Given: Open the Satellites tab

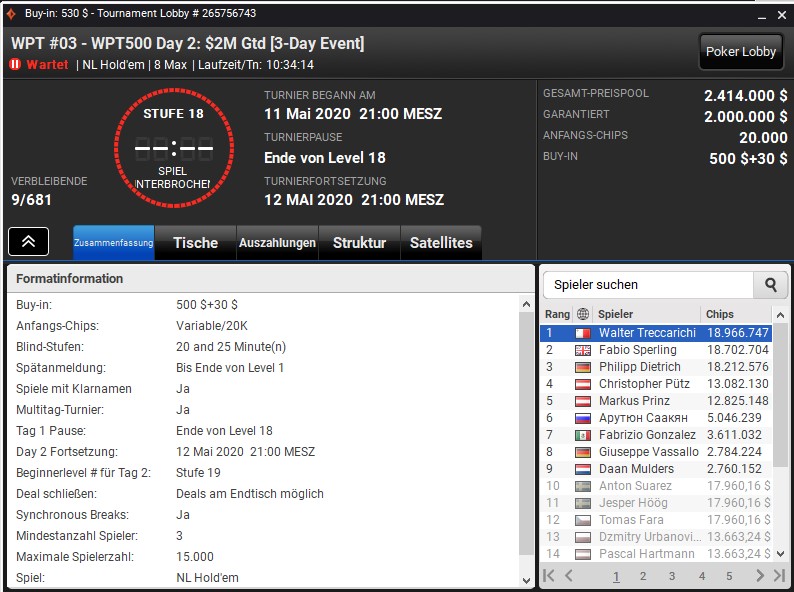Looking at the screenshot, I should coord(441,243).
